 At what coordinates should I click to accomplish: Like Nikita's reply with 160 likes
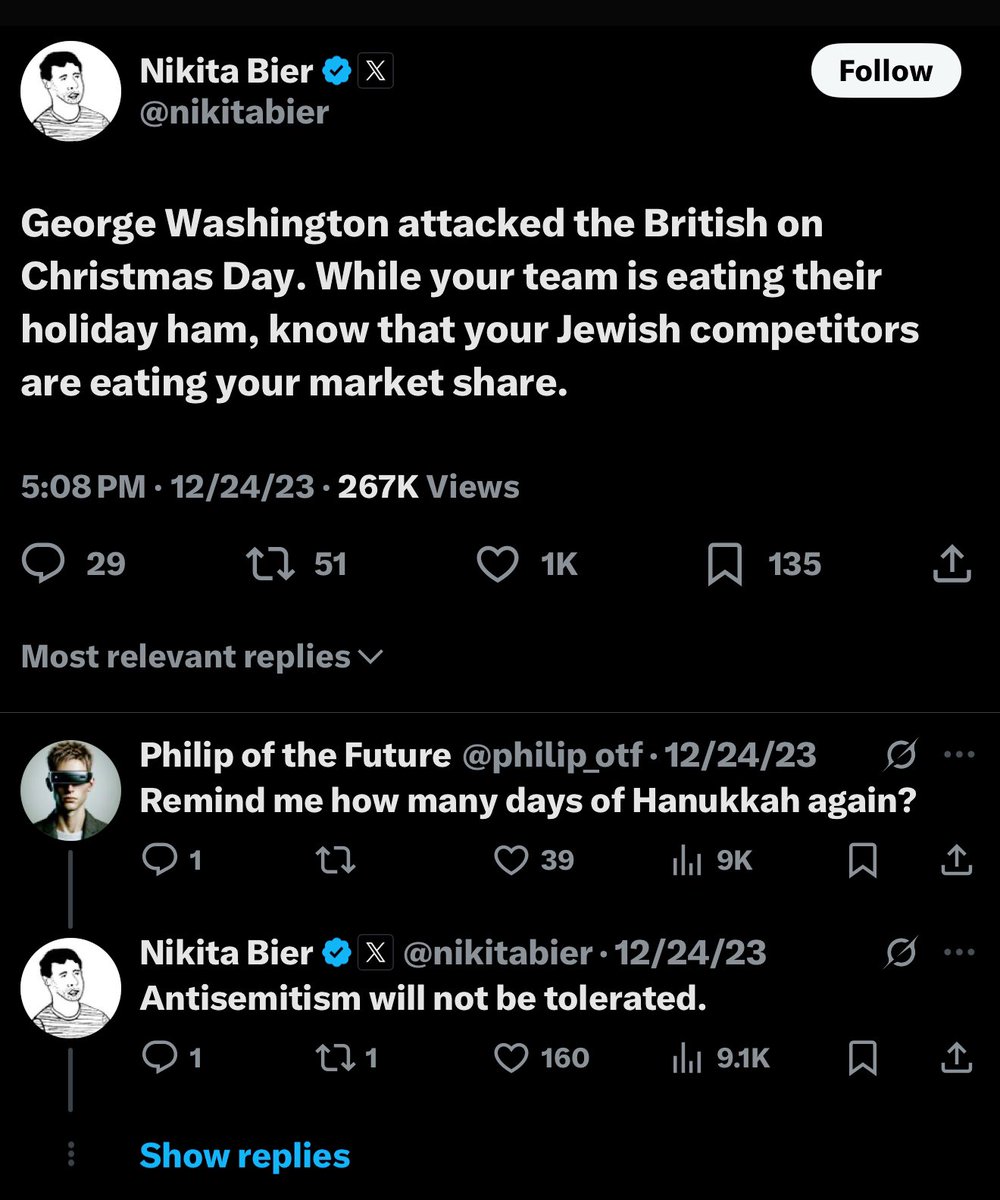click(512, 1058)
